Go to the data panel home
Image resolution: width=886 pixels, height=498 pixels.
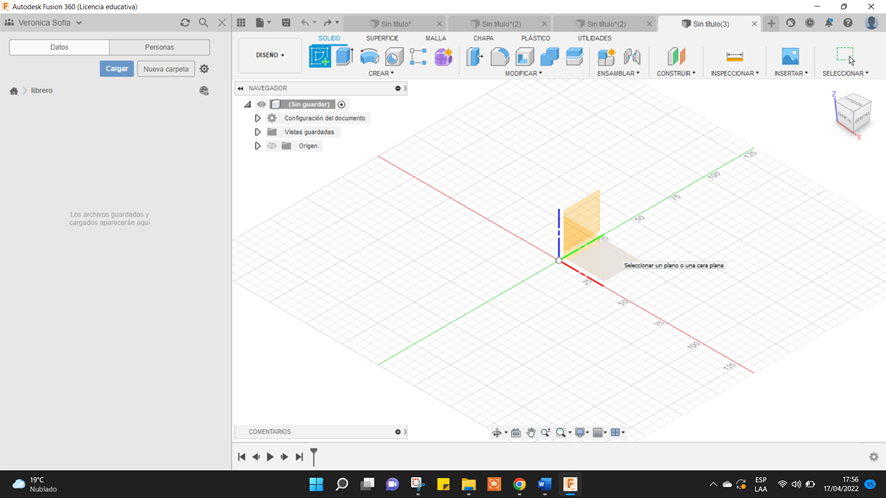pyautogui.click(x=14, y=90)
